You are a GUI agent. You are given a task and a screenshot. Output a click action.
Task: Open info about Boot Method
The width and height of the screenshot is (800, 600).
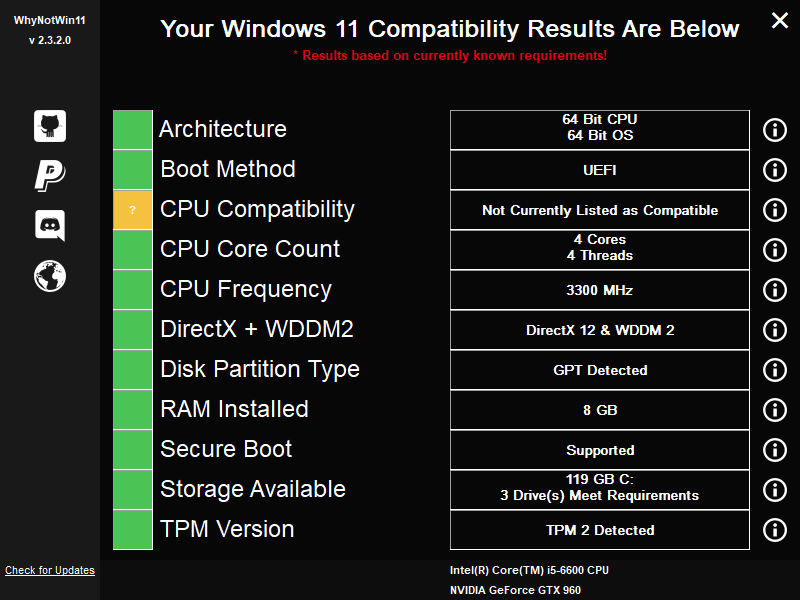coord(774,170)
